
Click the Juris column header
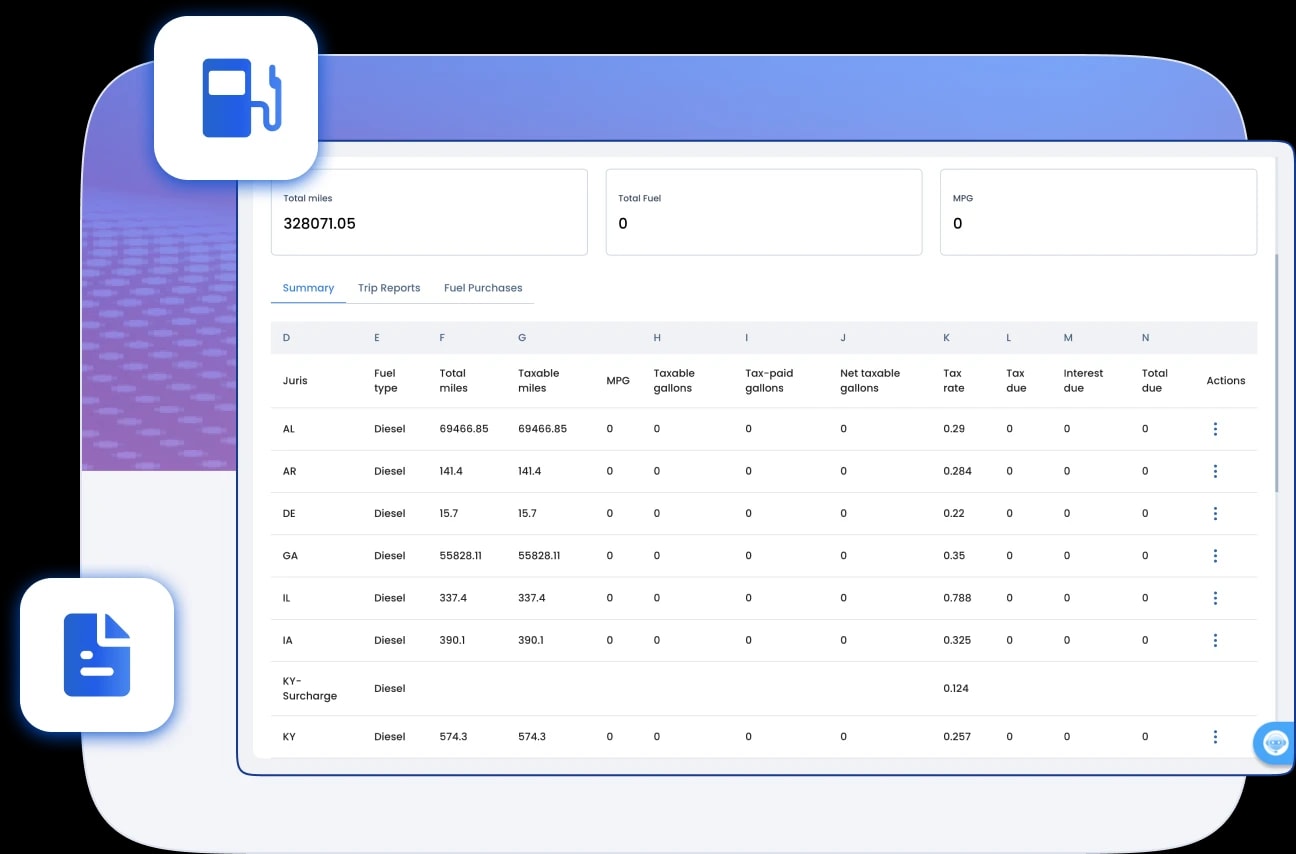click(x=295, y=381)
